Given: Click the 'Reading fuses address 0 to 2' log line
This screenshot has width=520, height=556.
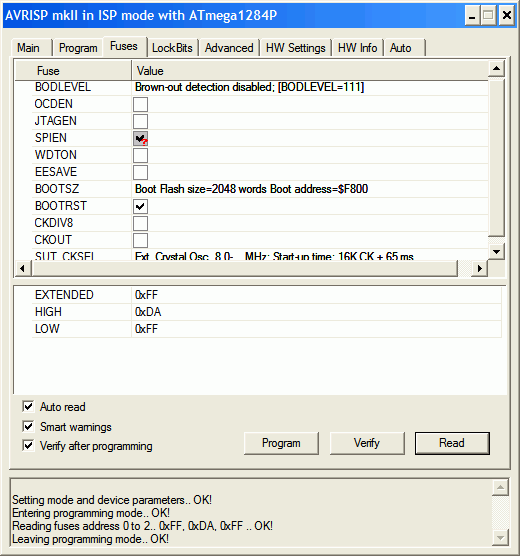Looking at the screenshot, I should 142,526.
